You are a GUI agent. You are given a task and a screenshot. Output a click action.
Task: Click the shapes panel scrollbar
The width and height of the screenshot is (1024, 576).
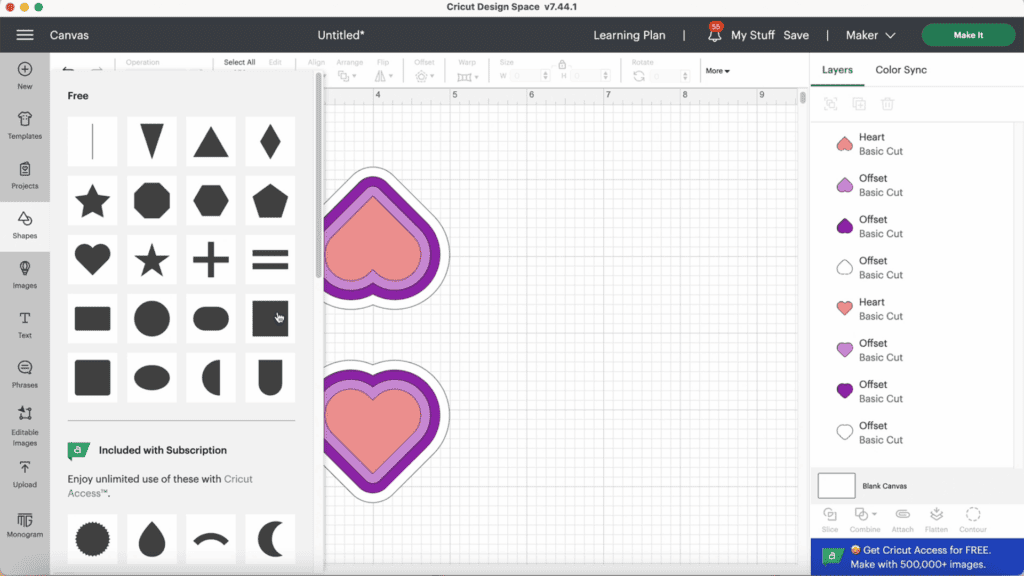pyautogui.click(x=318, y=176)
